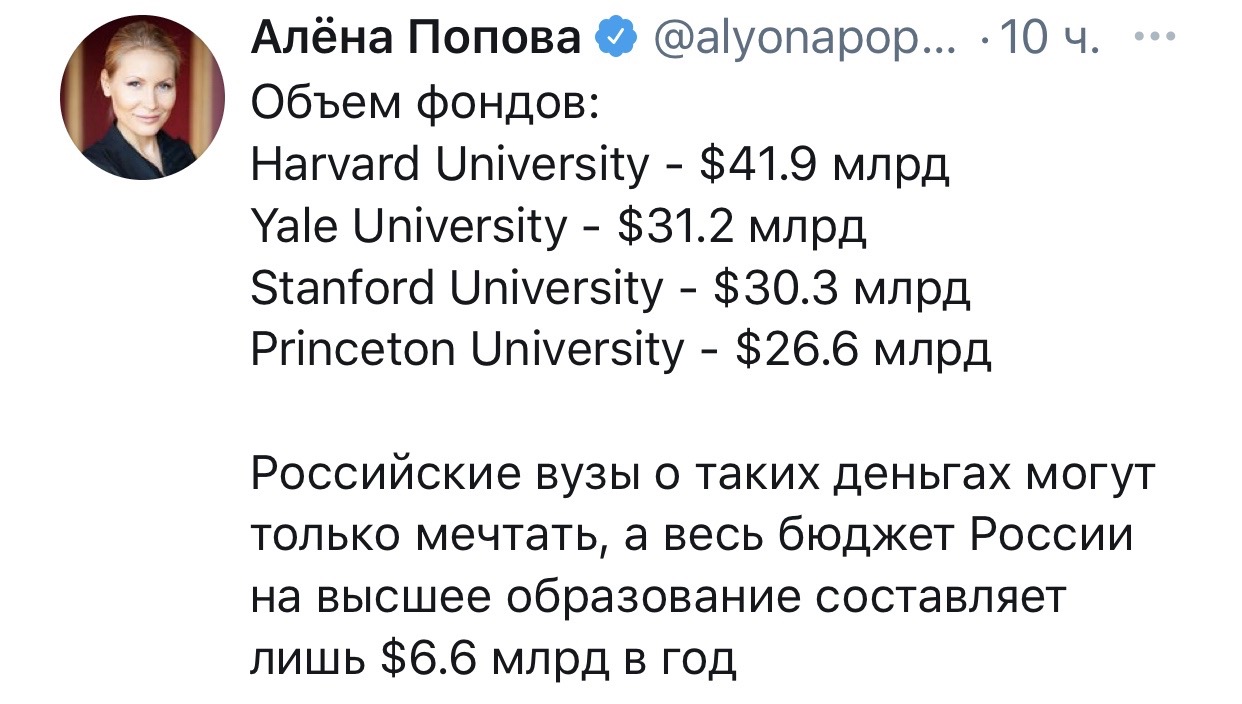Open Алёна Попова's profile photo
The width and height of the screenshot is (1242, 704).
pos(142,96)
